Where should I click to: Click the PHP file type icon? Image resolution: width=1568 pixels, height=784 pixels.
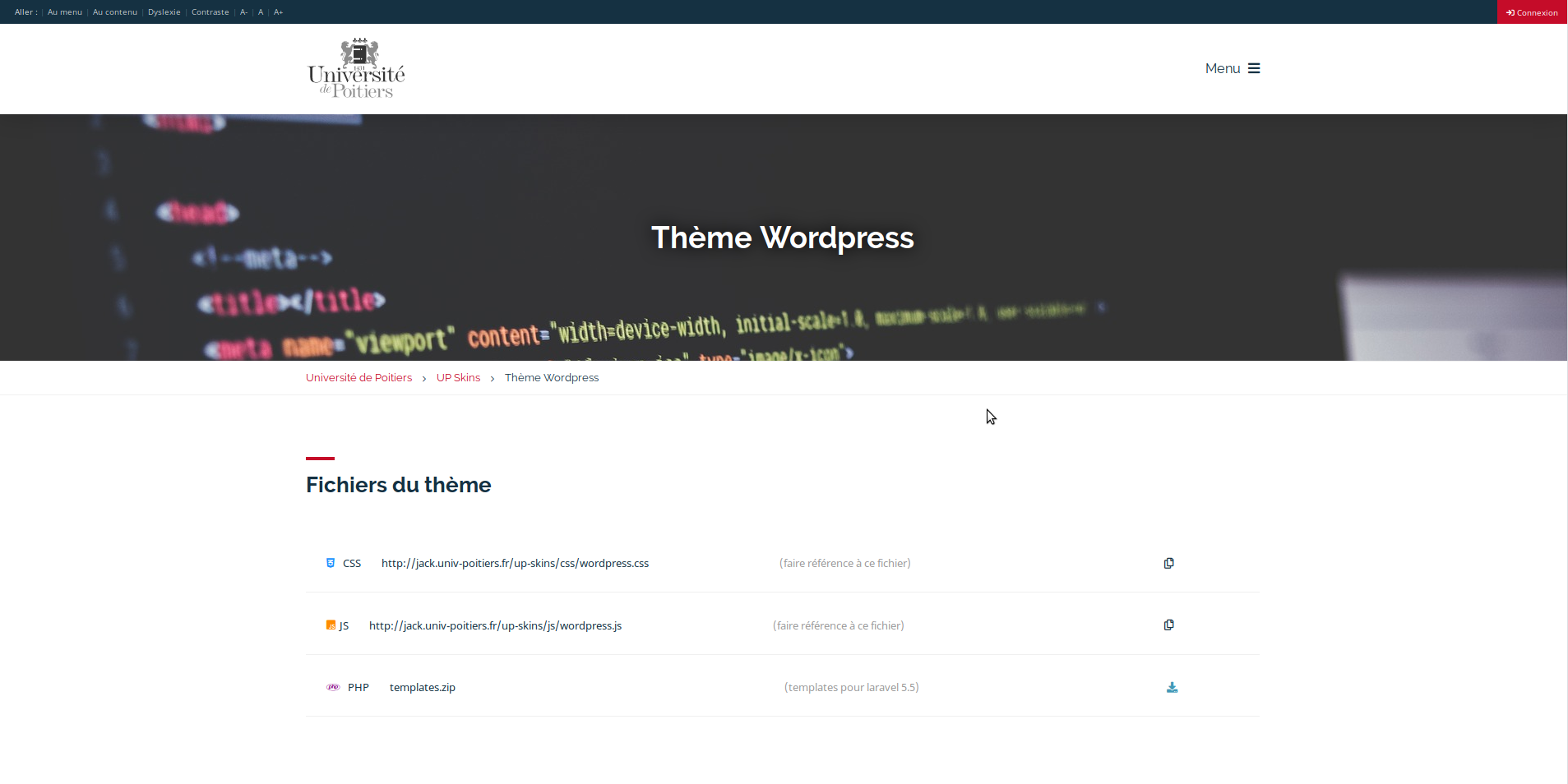[333, 687]
